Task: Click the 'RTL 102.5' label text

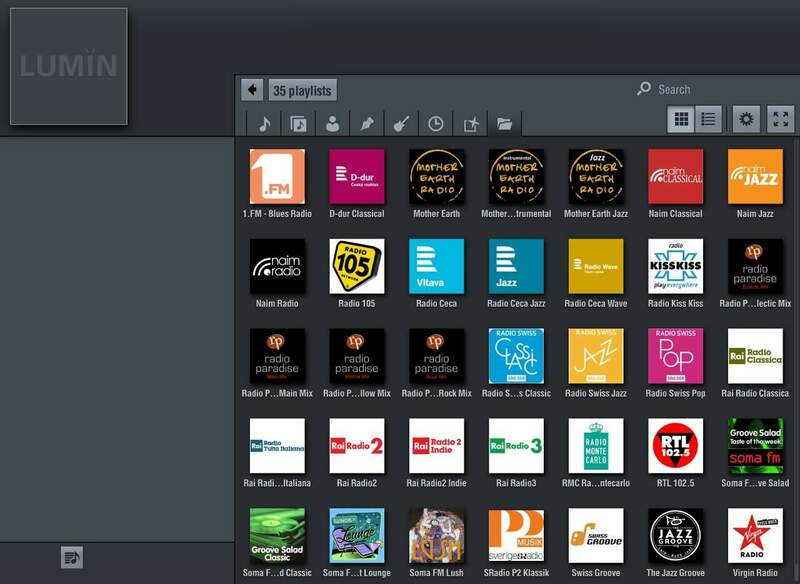Action: [x=676, y=483]
